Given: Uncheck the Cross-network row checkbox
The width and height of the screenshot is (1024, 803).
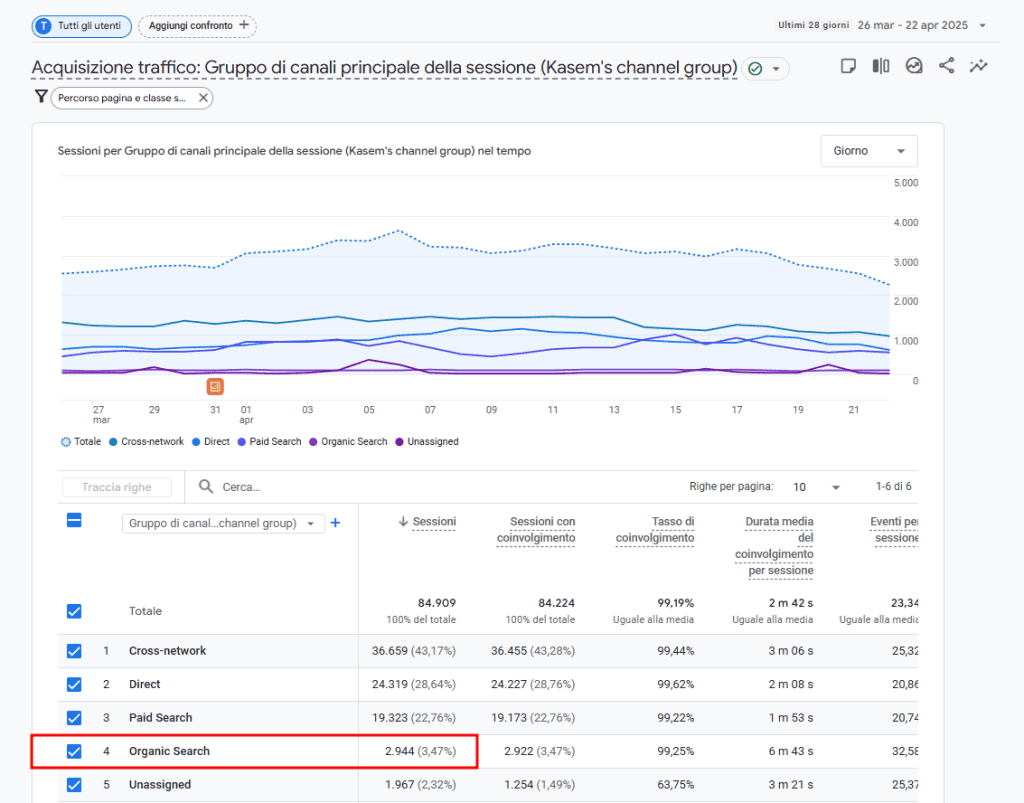Looking at the screenshot, I should coord(74,651).
